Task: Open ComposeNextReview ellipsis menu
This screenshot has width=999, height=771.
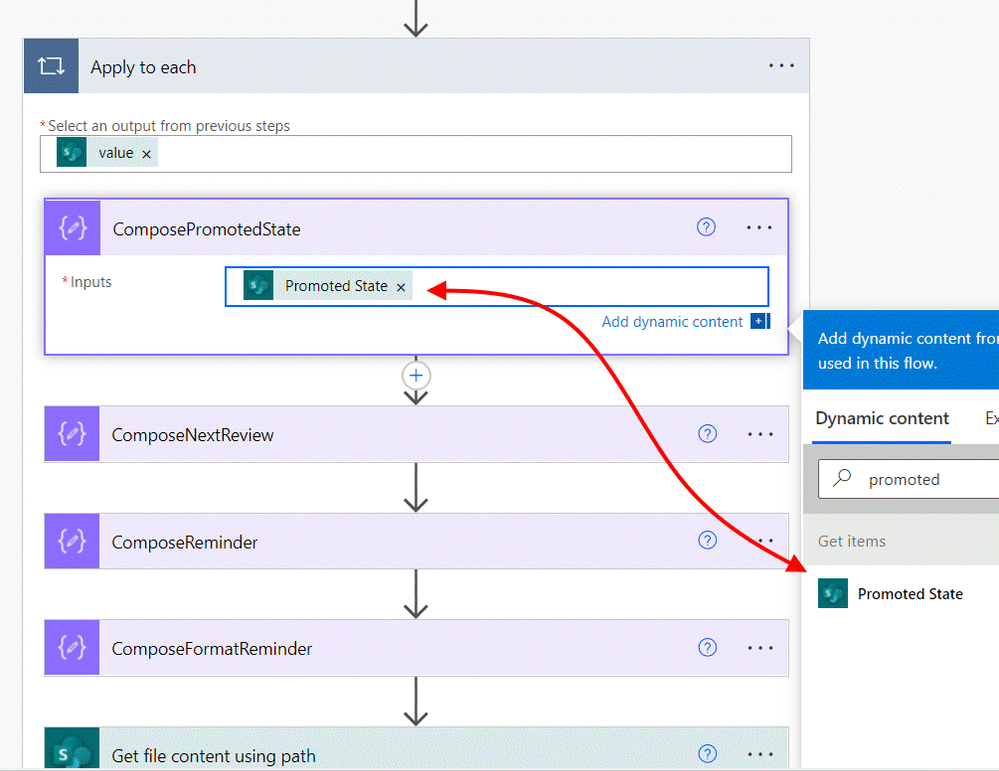Action: [x=760, y=435]
